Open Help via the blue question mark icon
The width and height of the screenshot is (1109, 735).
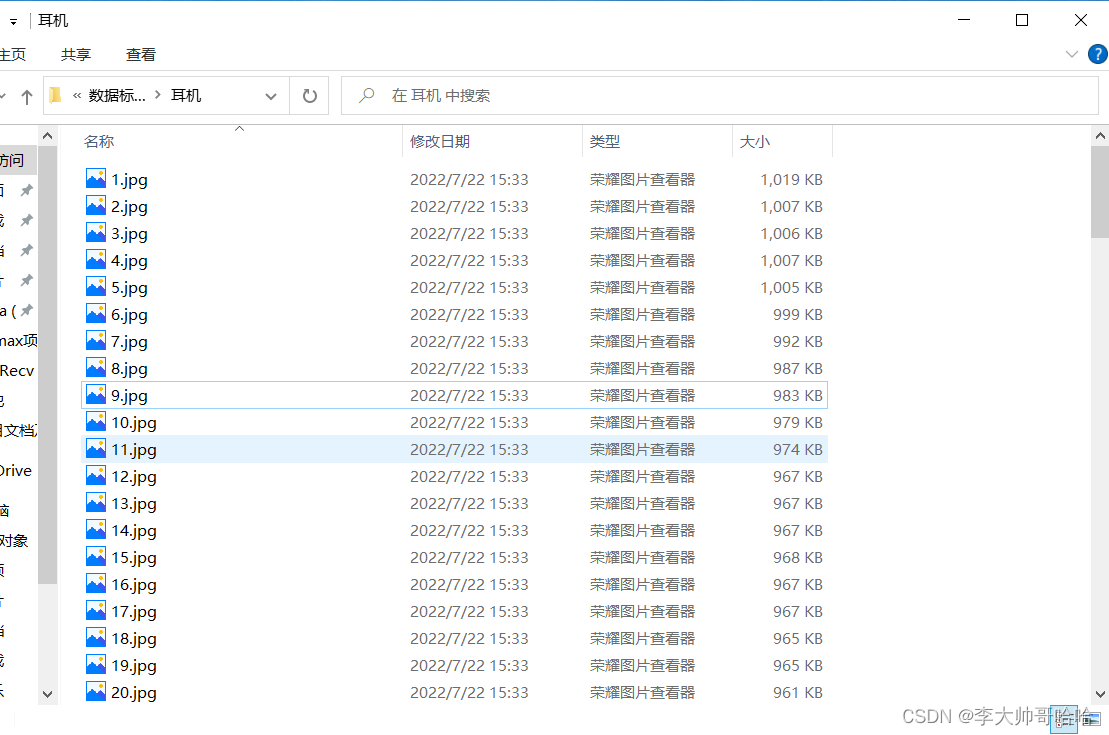[1097, 54]
